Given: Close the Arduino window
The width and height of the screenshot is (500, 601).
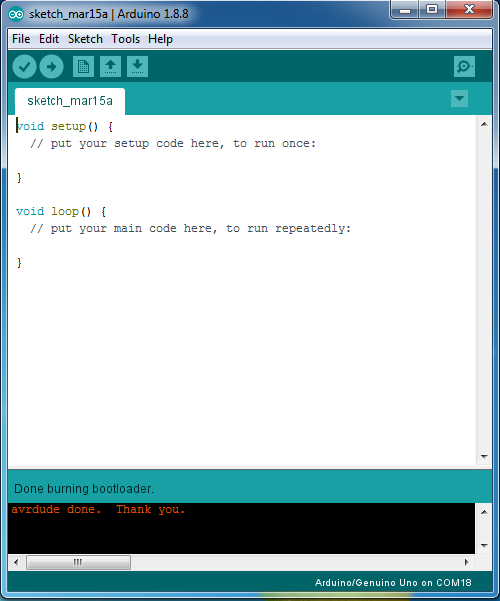Looking at the screenshot, I should click(x=469, y=10).
